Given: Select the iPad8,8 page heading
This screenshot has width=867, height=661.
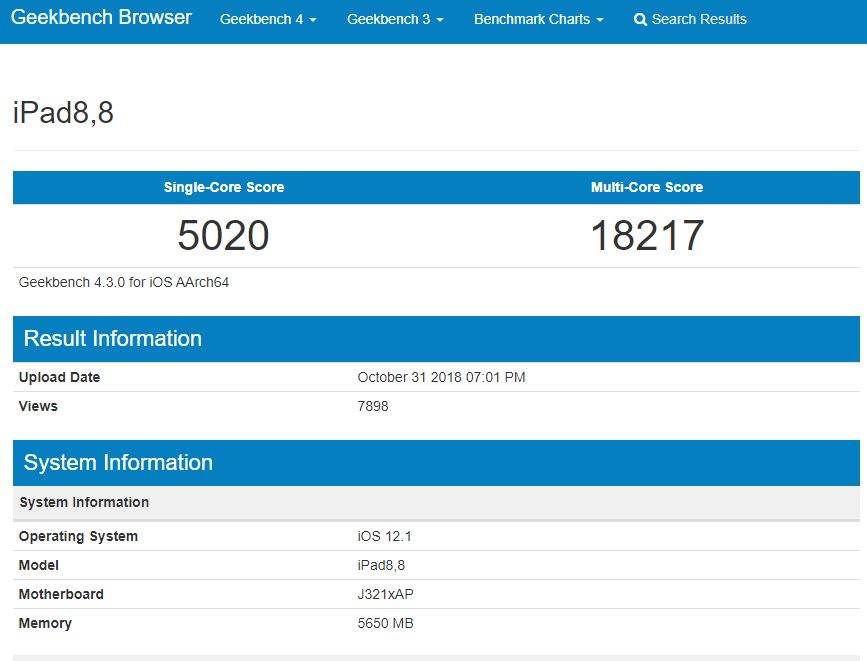Looking at the screenshot, I should tap(63, 113).
